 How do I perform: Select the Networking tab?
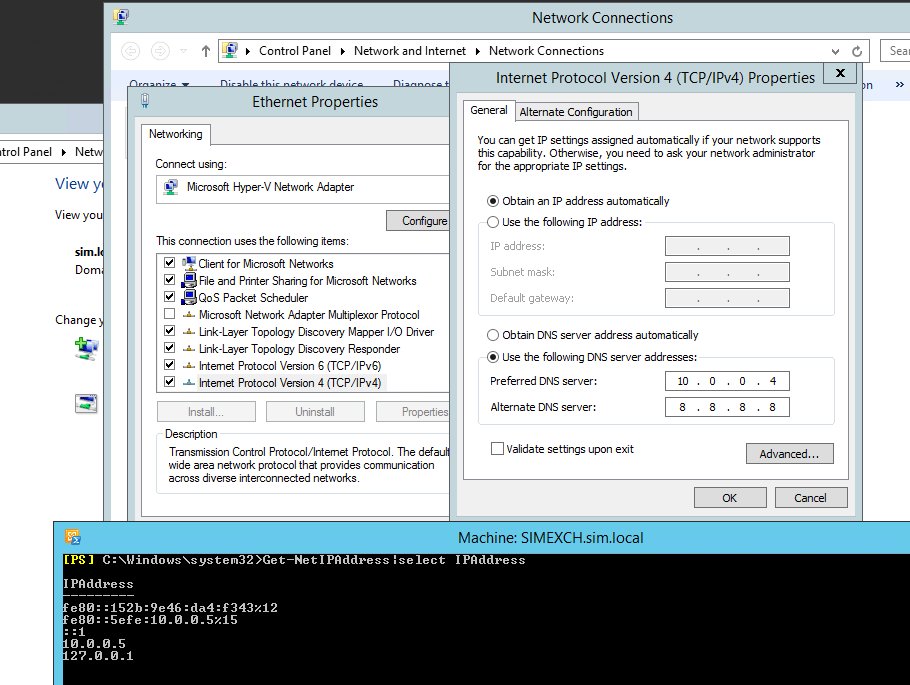point(175,134)
